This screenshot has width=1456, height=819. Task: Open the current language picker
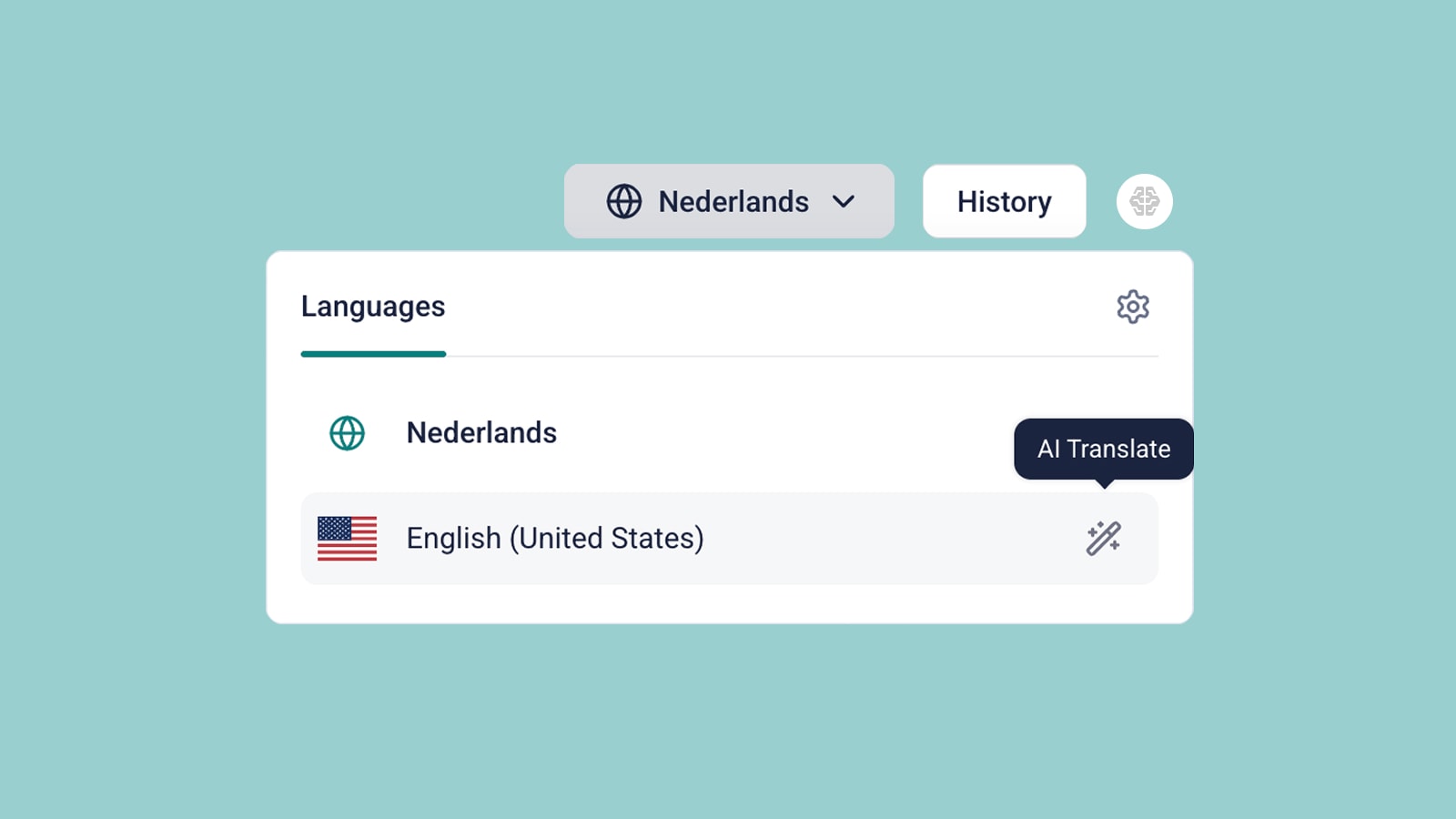(728, 201)
